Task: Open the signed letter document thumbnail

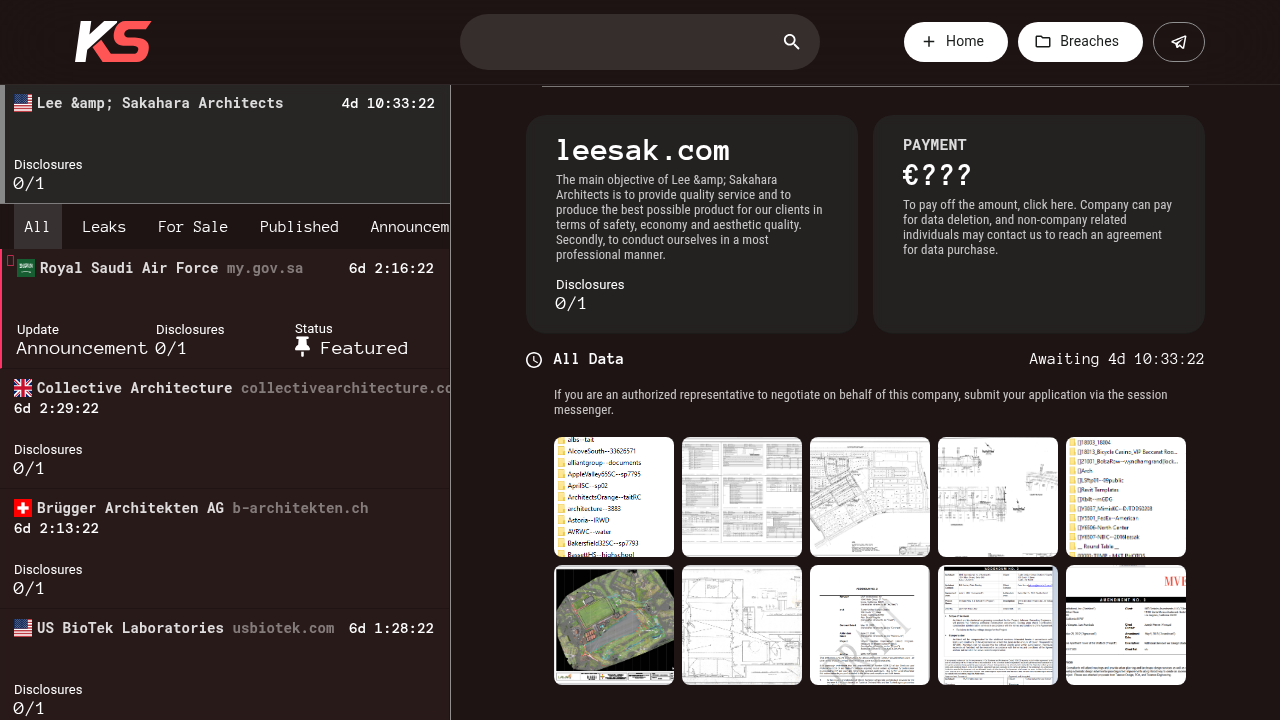Action: coord(870,625)
